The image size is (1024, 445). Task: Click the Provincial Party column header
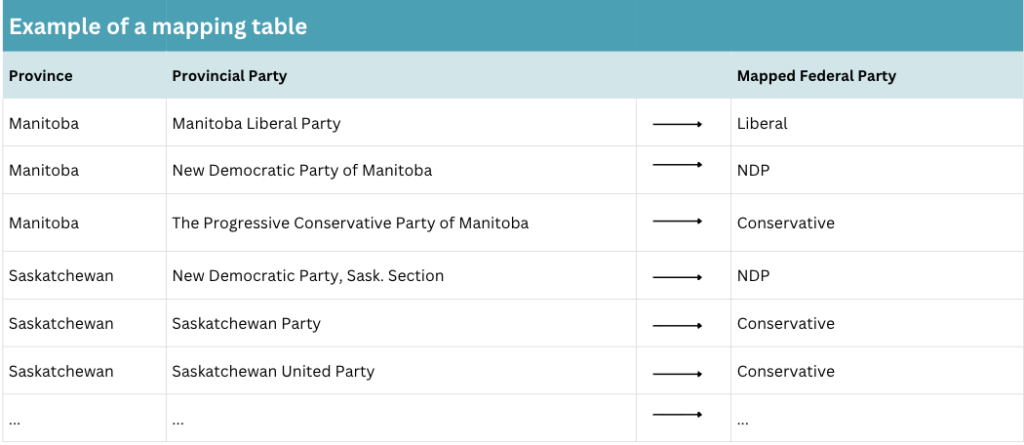pyautogui.click(x=229, y=76)
